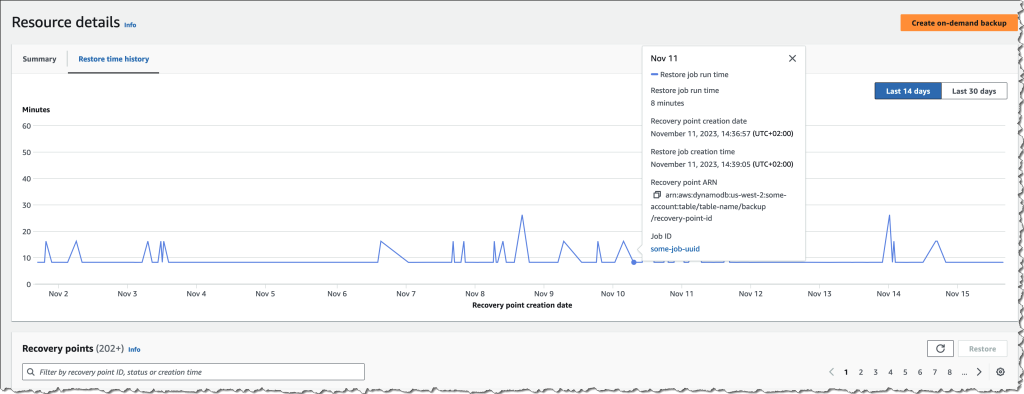
Task: Click the 8 minutes value text
Action: (x=667, y=103)
